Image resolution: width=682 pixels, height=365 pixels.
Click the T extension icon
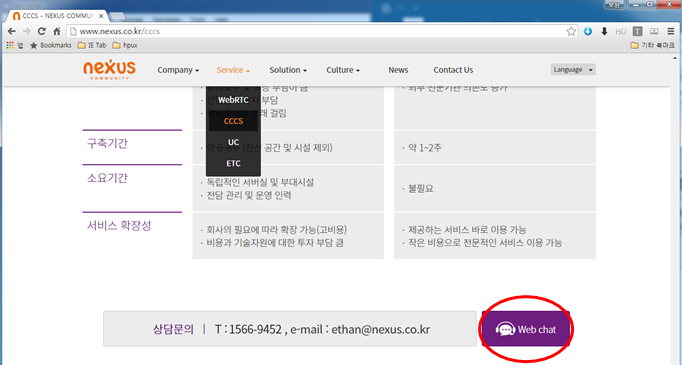[638, 31]
